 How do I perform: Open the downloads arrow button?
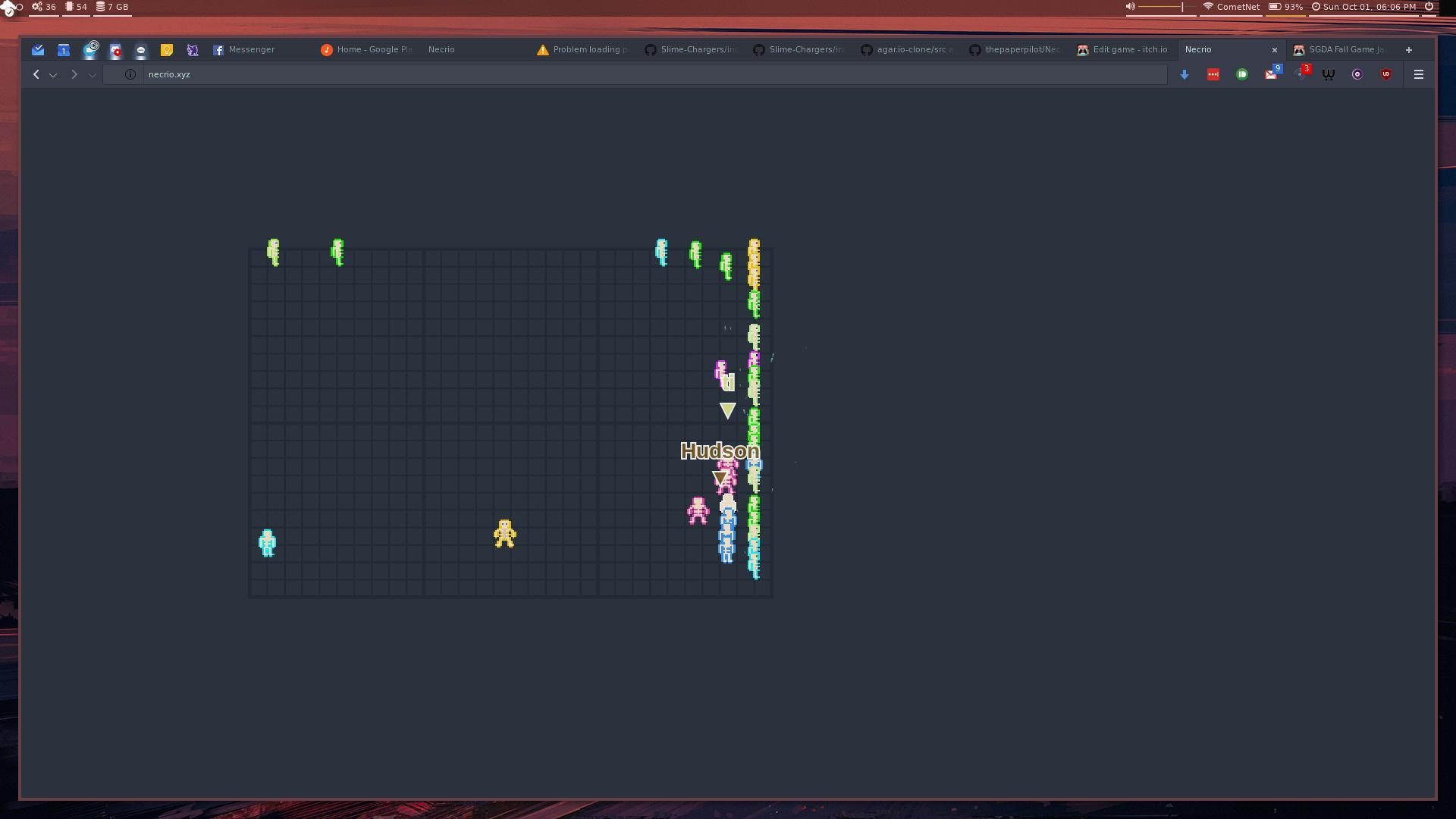(x=1185, y=74)
